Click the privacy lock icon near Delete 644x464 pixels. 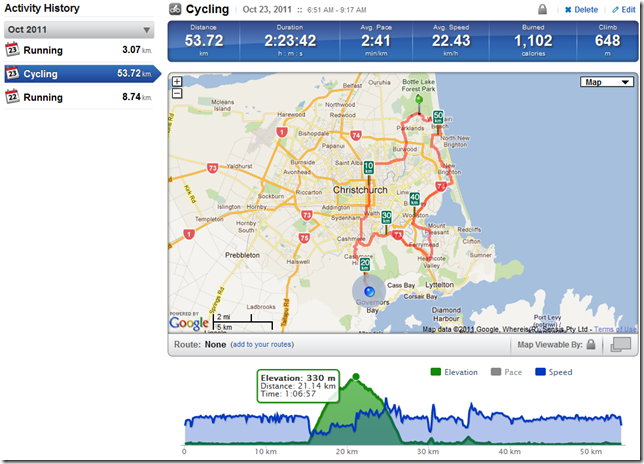[x=543, y=9]
